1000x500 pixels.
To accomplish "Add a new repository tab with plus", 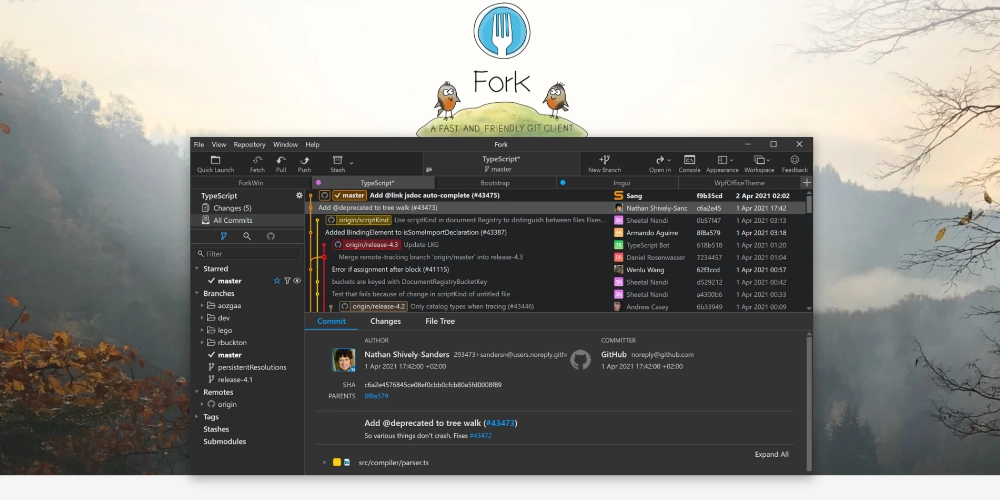I will click(x=806, y=182).
